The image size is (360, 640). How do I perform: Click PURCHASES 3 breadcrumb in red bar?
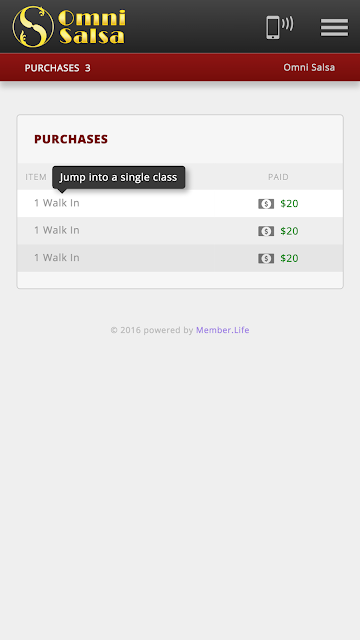coord(58,68)
